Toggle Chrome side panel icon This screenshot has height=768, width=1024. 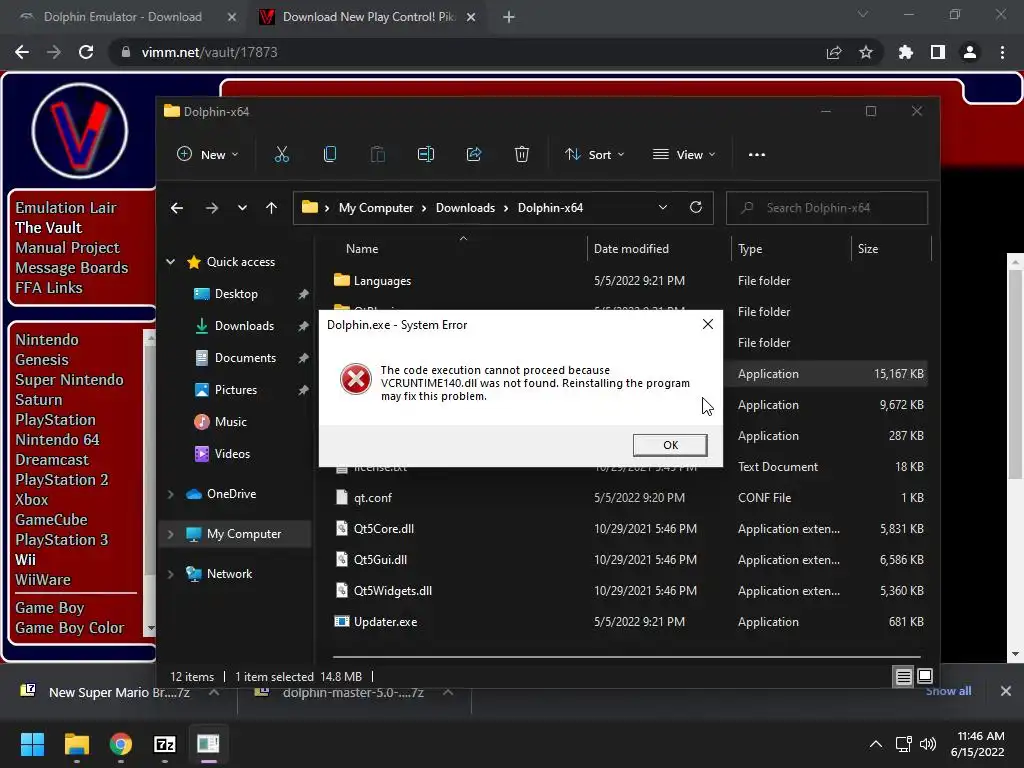938,52
